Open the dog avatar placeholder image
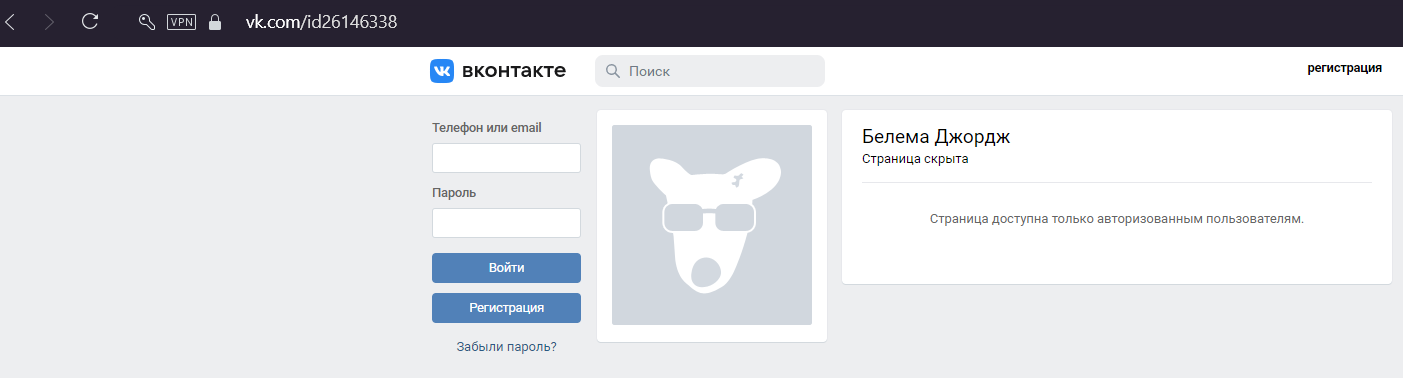 712,225
